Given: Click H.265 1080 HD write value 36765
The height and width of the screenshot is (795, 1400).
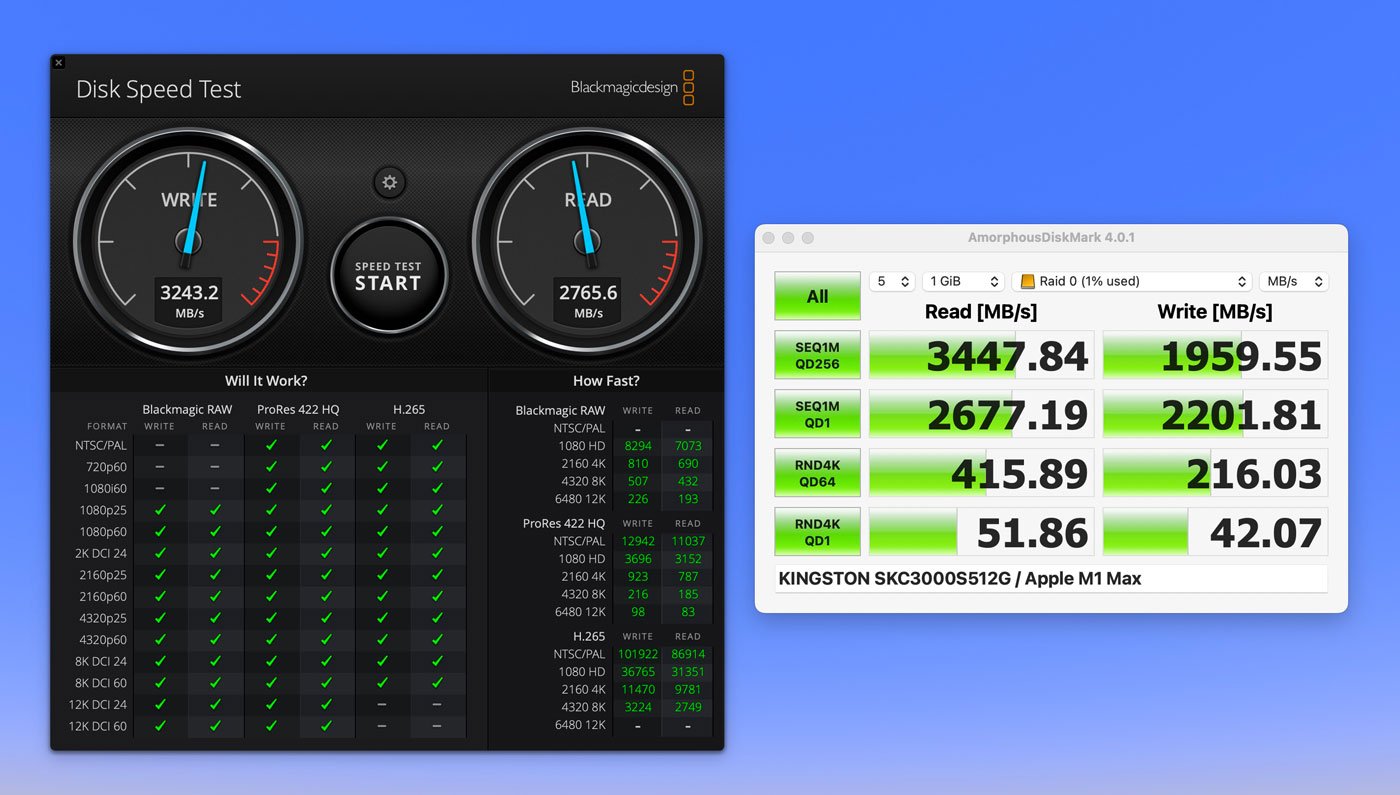Looking at the screenshot, I should click(636, 672).
